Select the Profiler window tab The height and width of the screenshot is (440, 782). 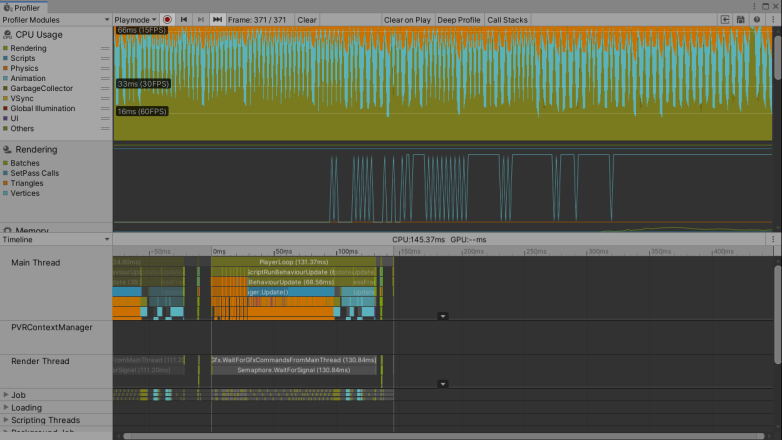tap(23, 7)
